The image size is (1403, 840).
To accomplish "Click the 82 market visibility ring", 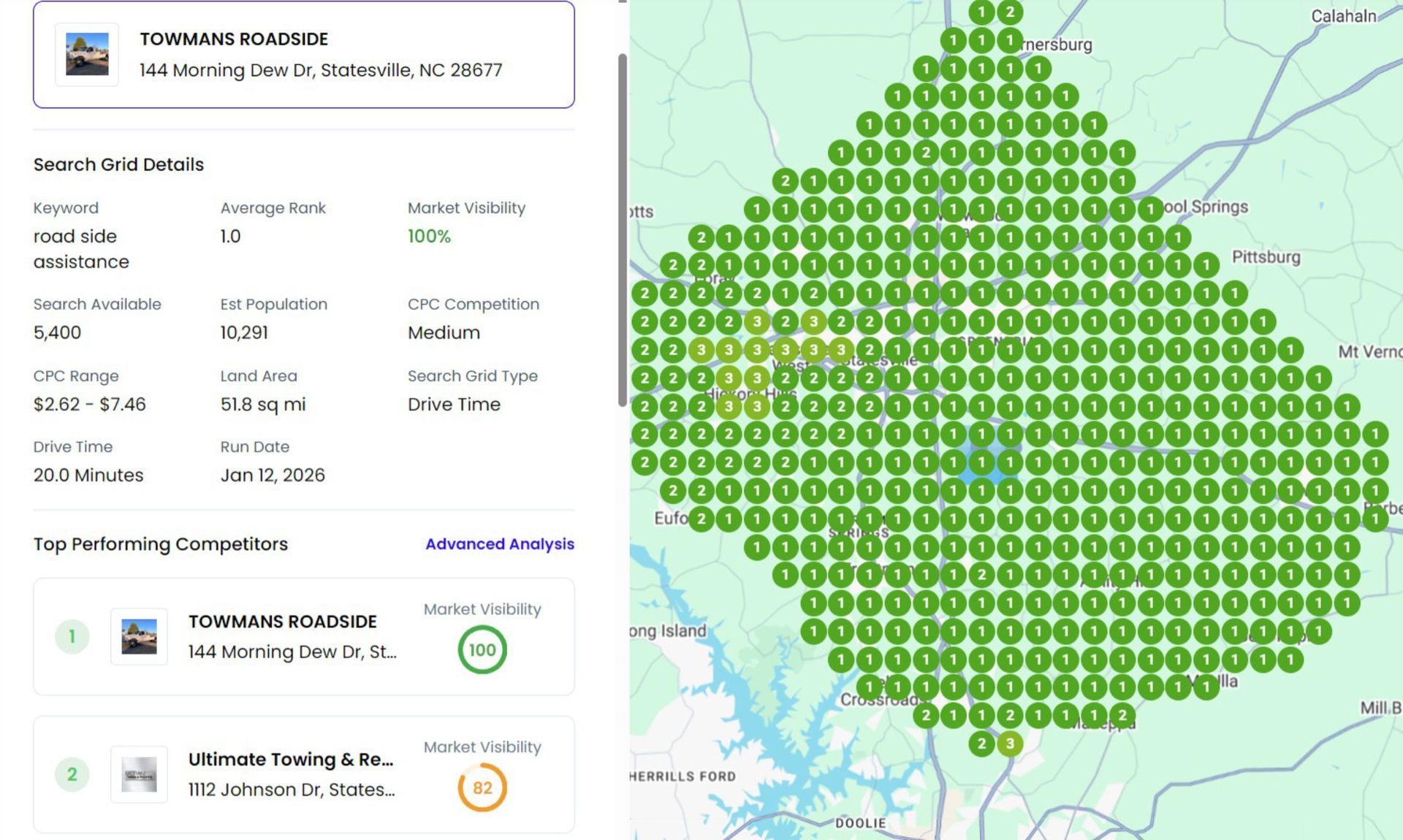I will [x=482, y=787].
